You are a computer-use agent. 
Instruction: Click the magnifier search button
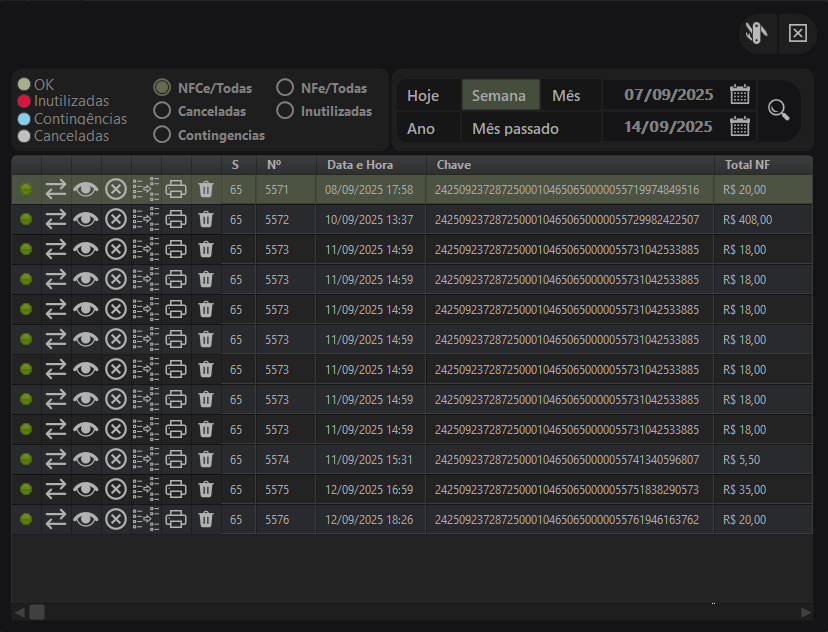(x=778, y=110)
